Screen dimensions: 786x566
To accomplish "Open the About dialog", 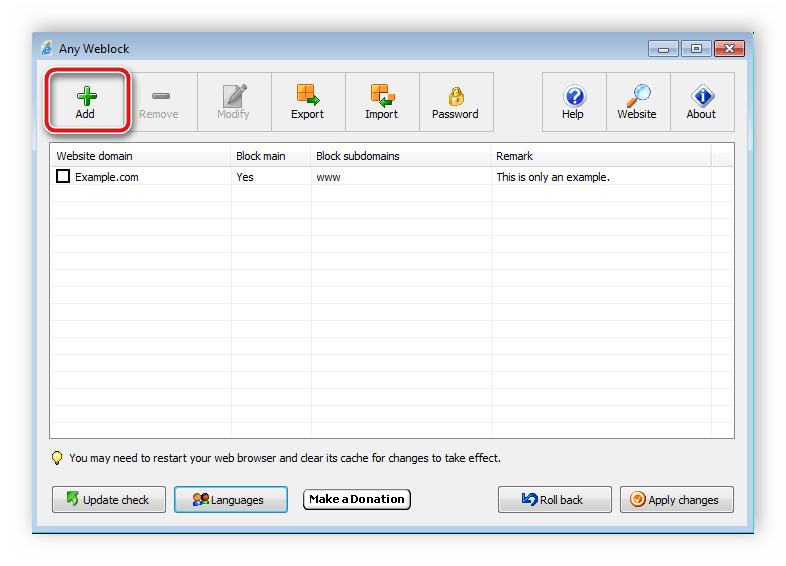I will (x=702, y=102).
